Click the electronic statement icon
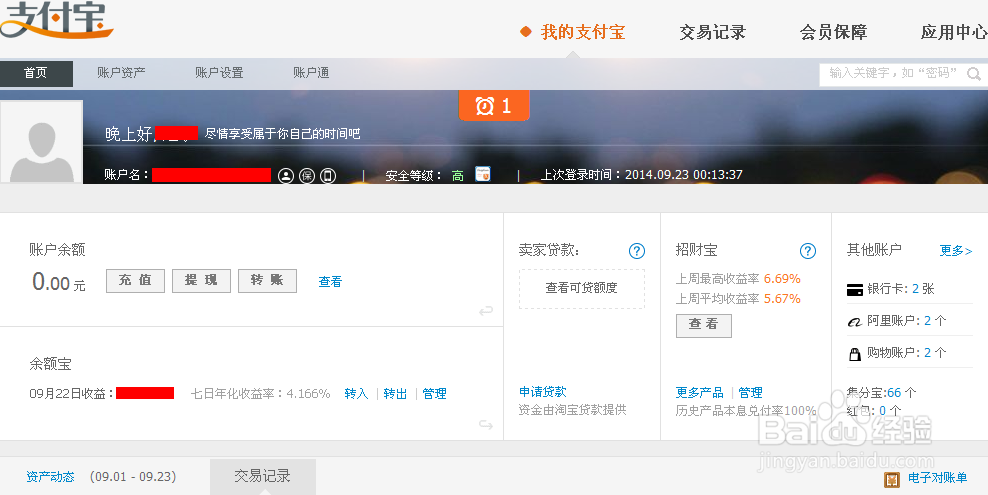This screenshot has height=495, width=988. coord(892,479)
